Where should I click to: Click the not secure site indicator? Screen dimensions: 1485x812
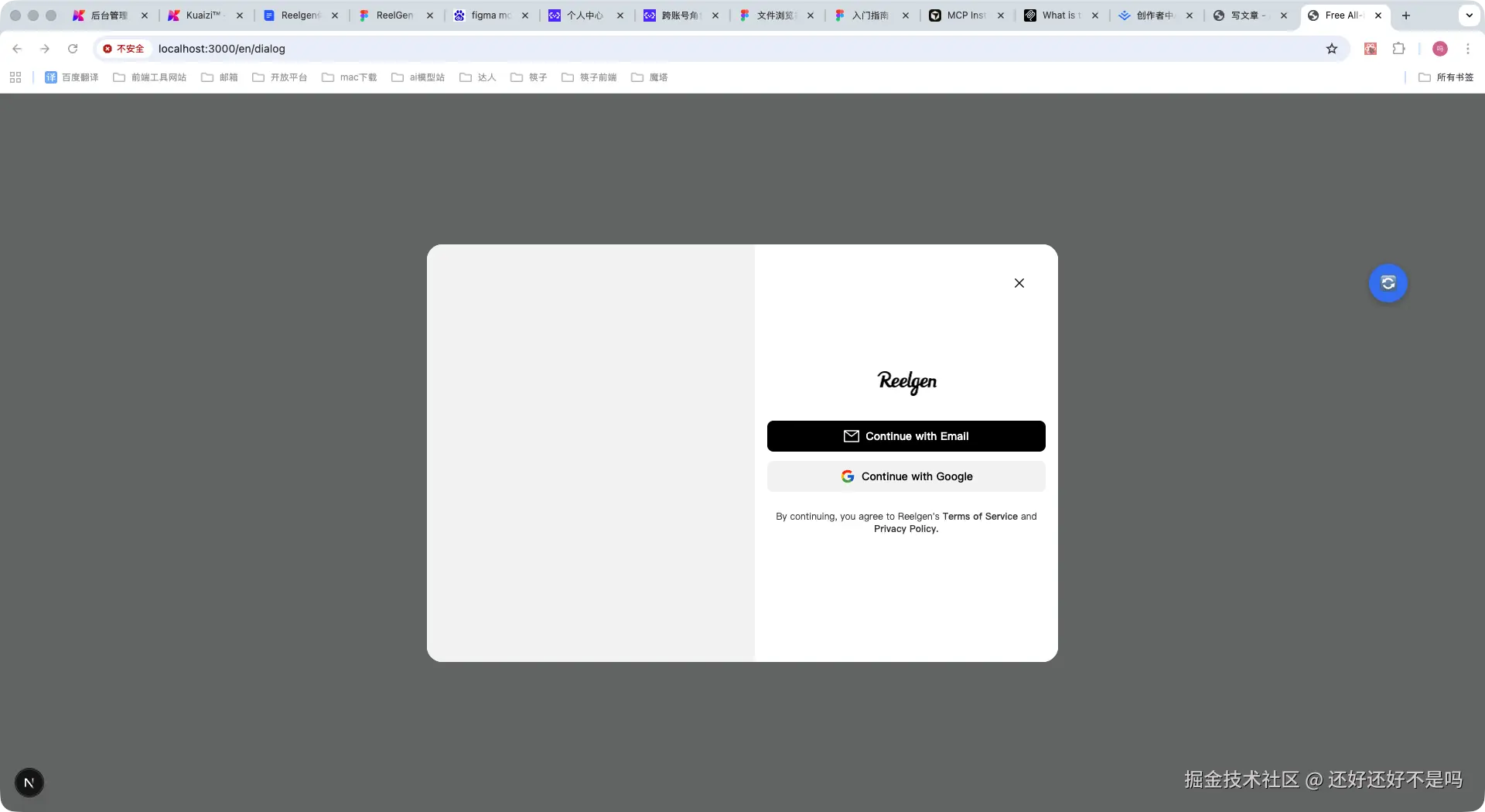124,49
